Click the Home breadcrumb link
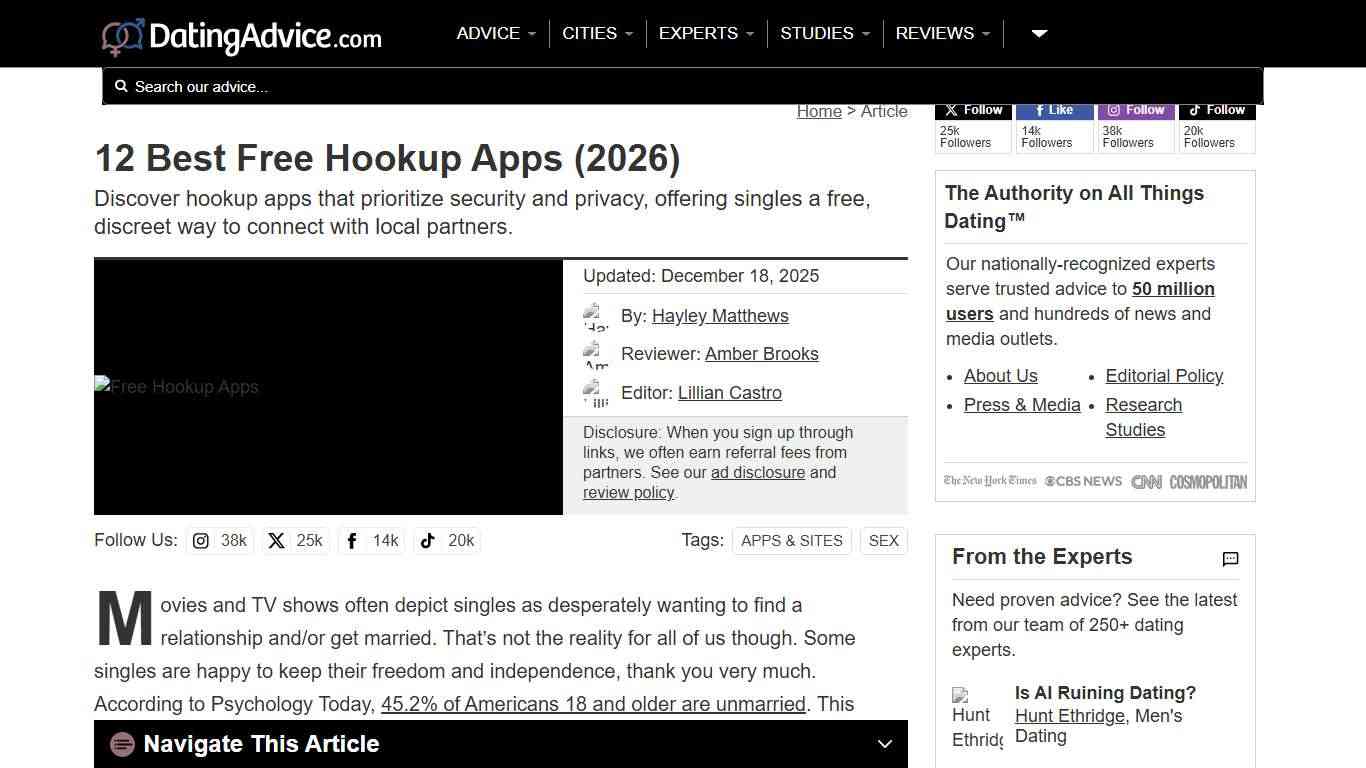The width and height of the screenshot is (1366, 768). point(819,111)
